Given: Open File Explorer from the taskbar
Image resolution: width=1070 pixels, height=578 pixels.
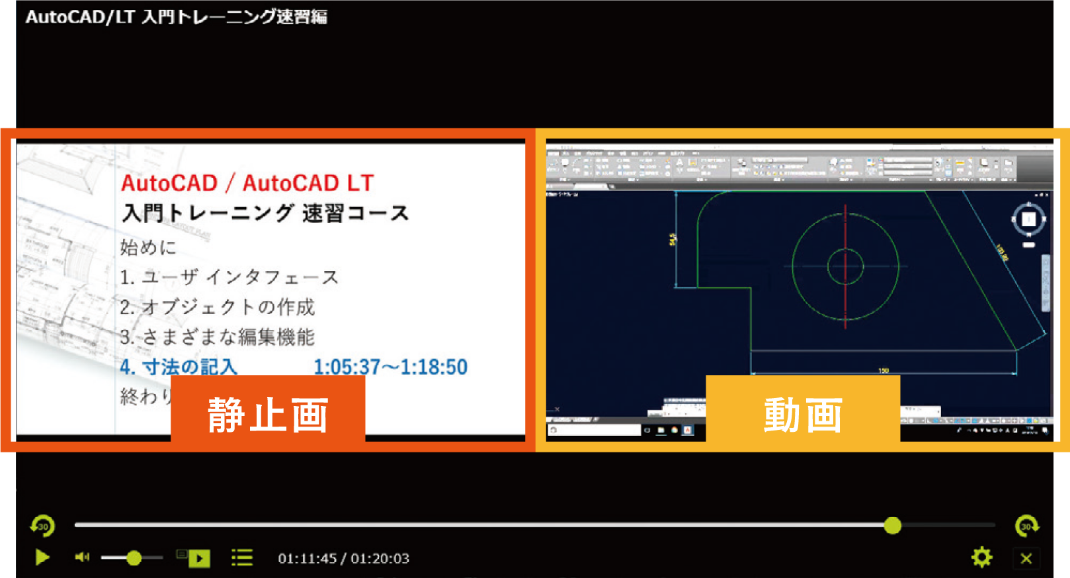Looking at the screenshot, I should click(x=661, y=431).
